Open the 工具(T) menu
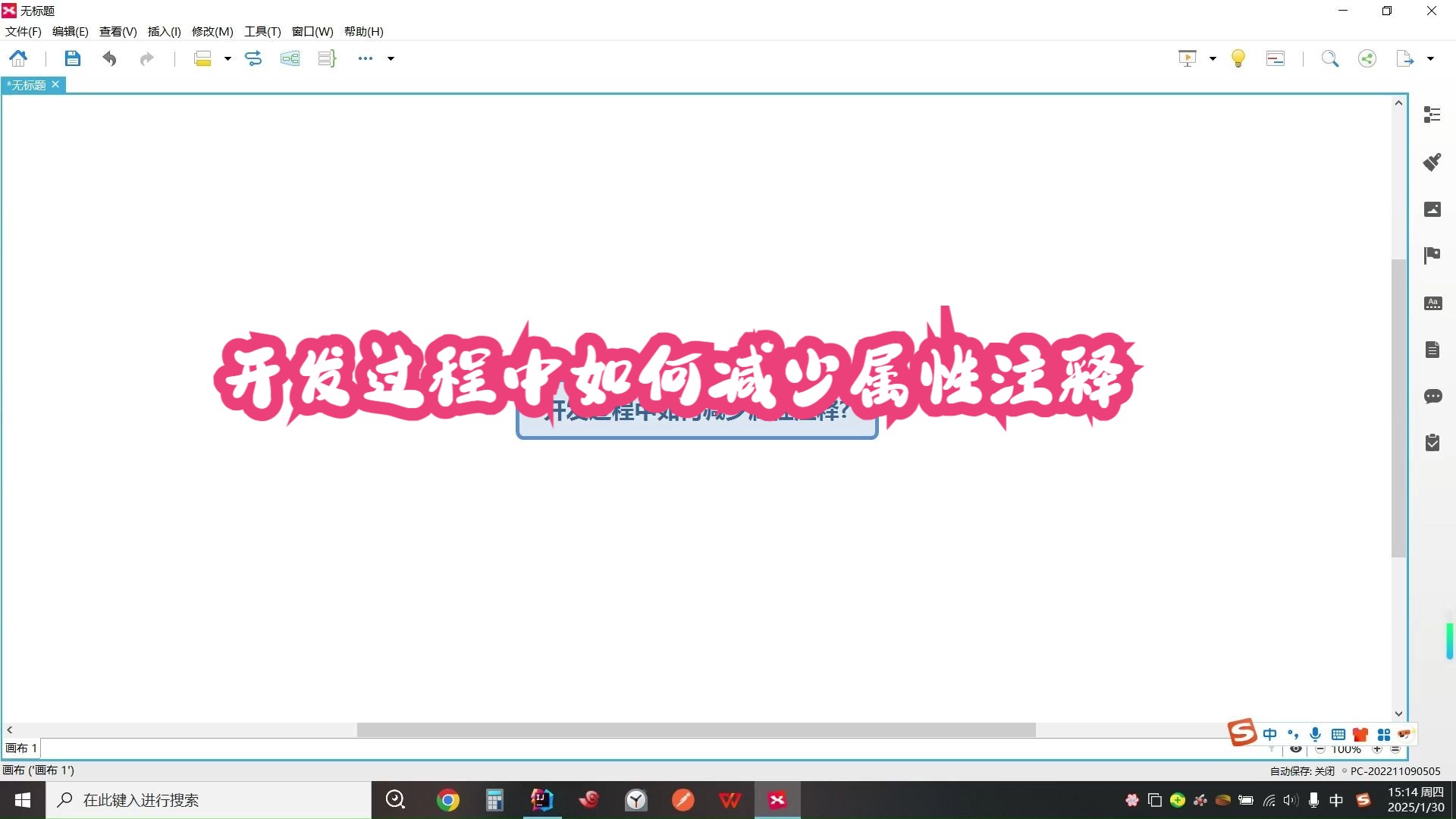The image size is (1456, 819). tap(262, 31)
